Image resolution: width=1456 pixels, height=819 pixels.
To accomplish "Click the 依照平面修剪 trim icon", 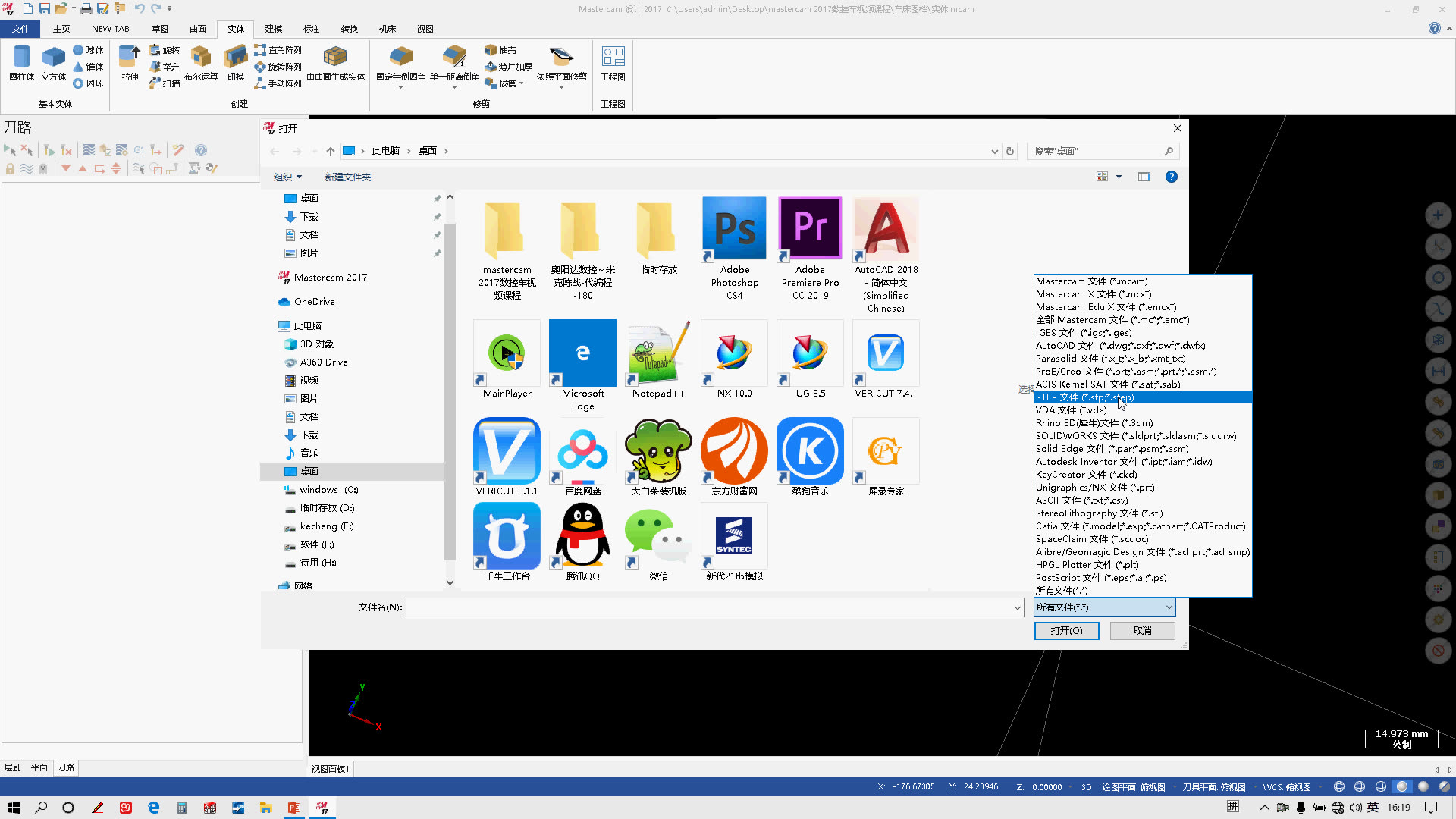I will (x=561, y=58).
